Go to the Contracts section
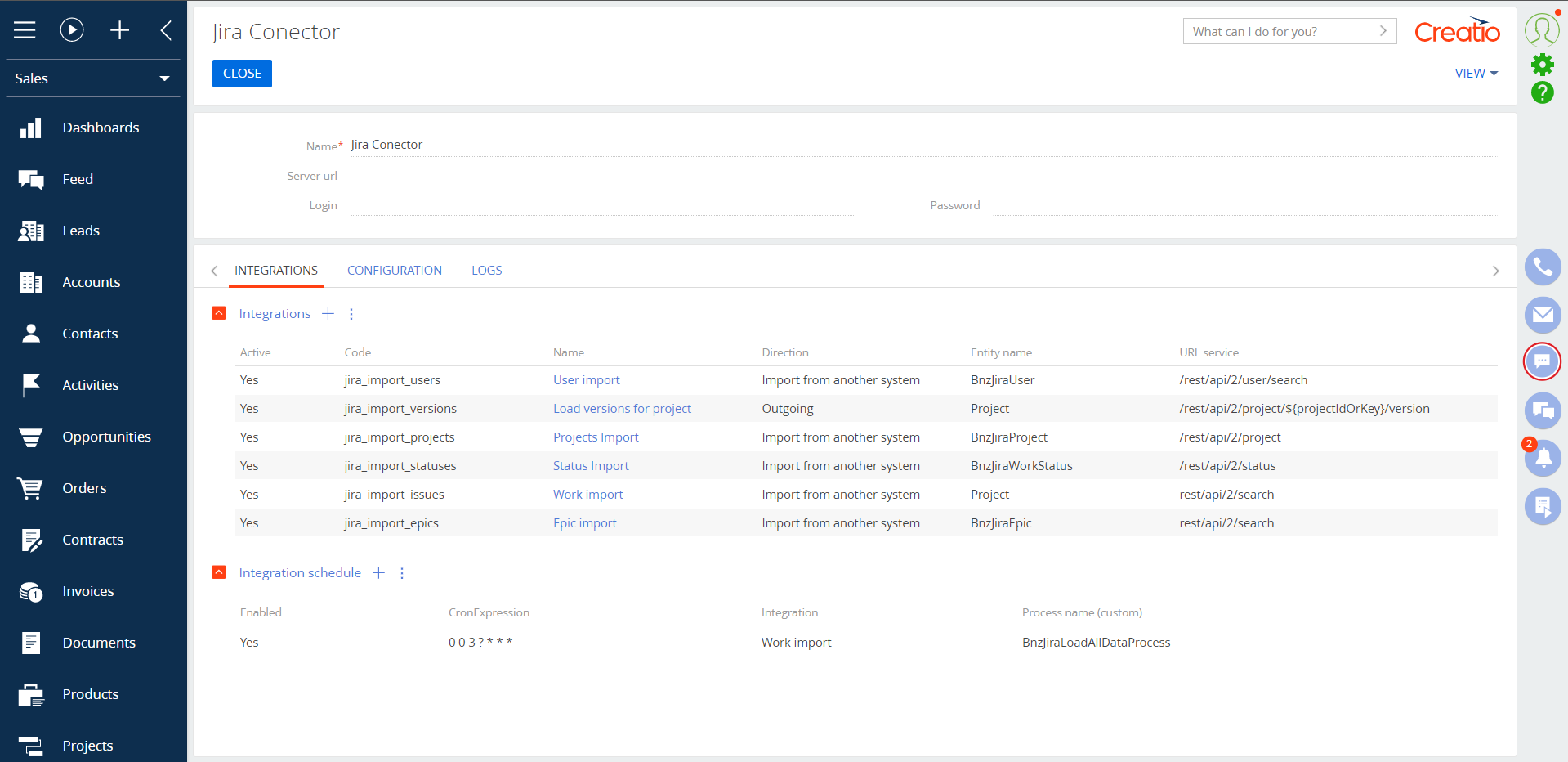Viewport: 1568px width, 762px height. (93, 540)
